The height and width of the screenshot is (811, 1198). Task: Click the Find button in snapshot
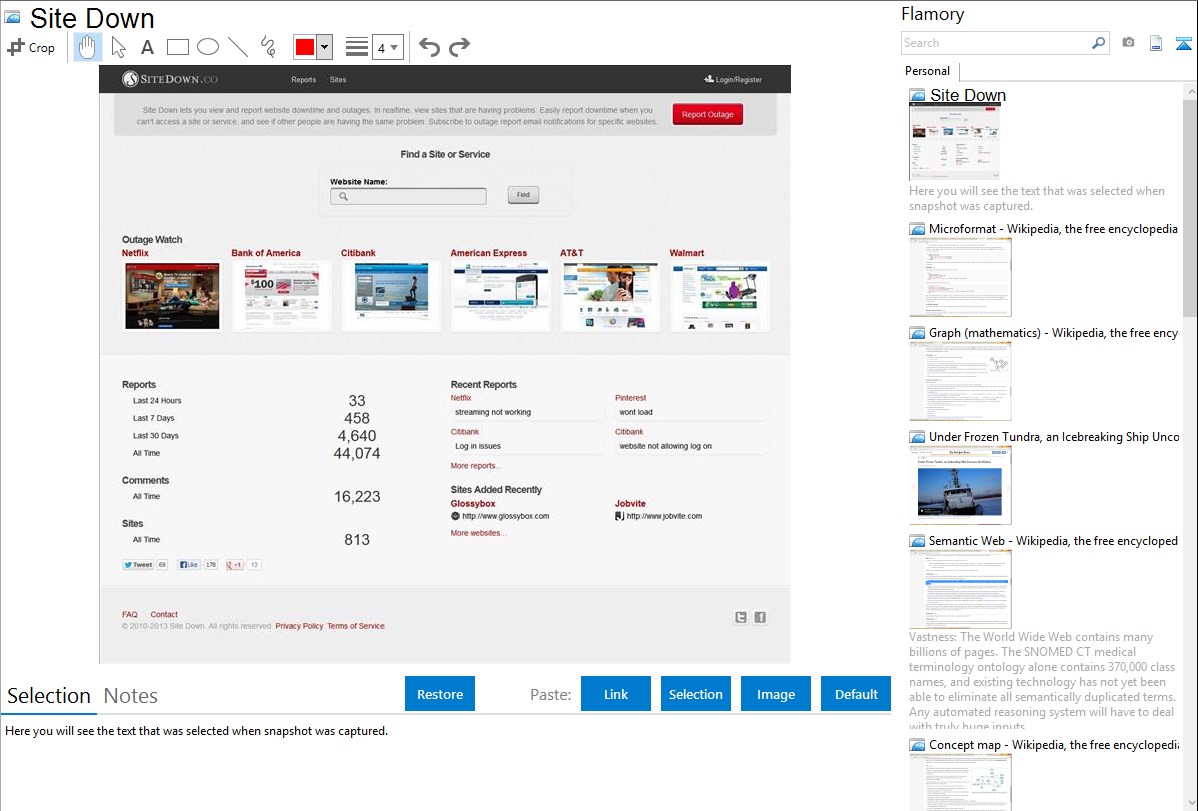[x=523, y=195]
